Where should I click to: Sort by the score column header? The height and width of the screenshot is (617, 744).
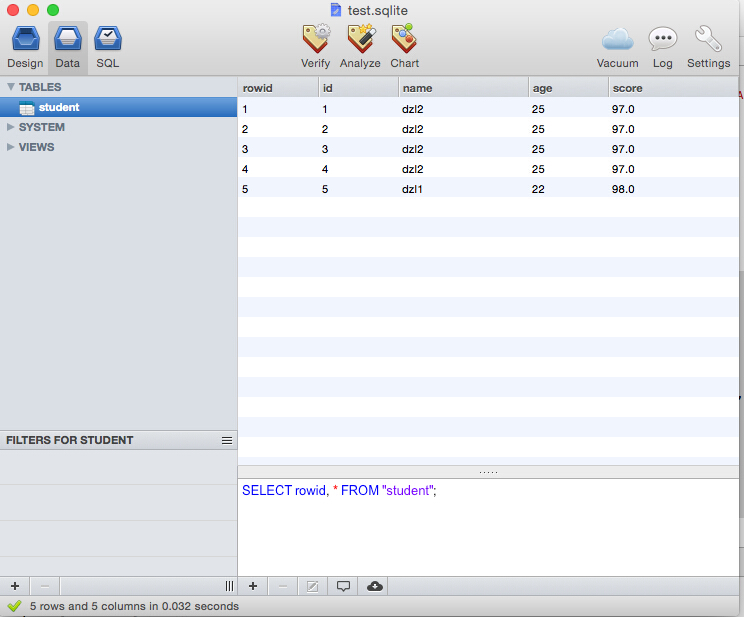(673, 88)
